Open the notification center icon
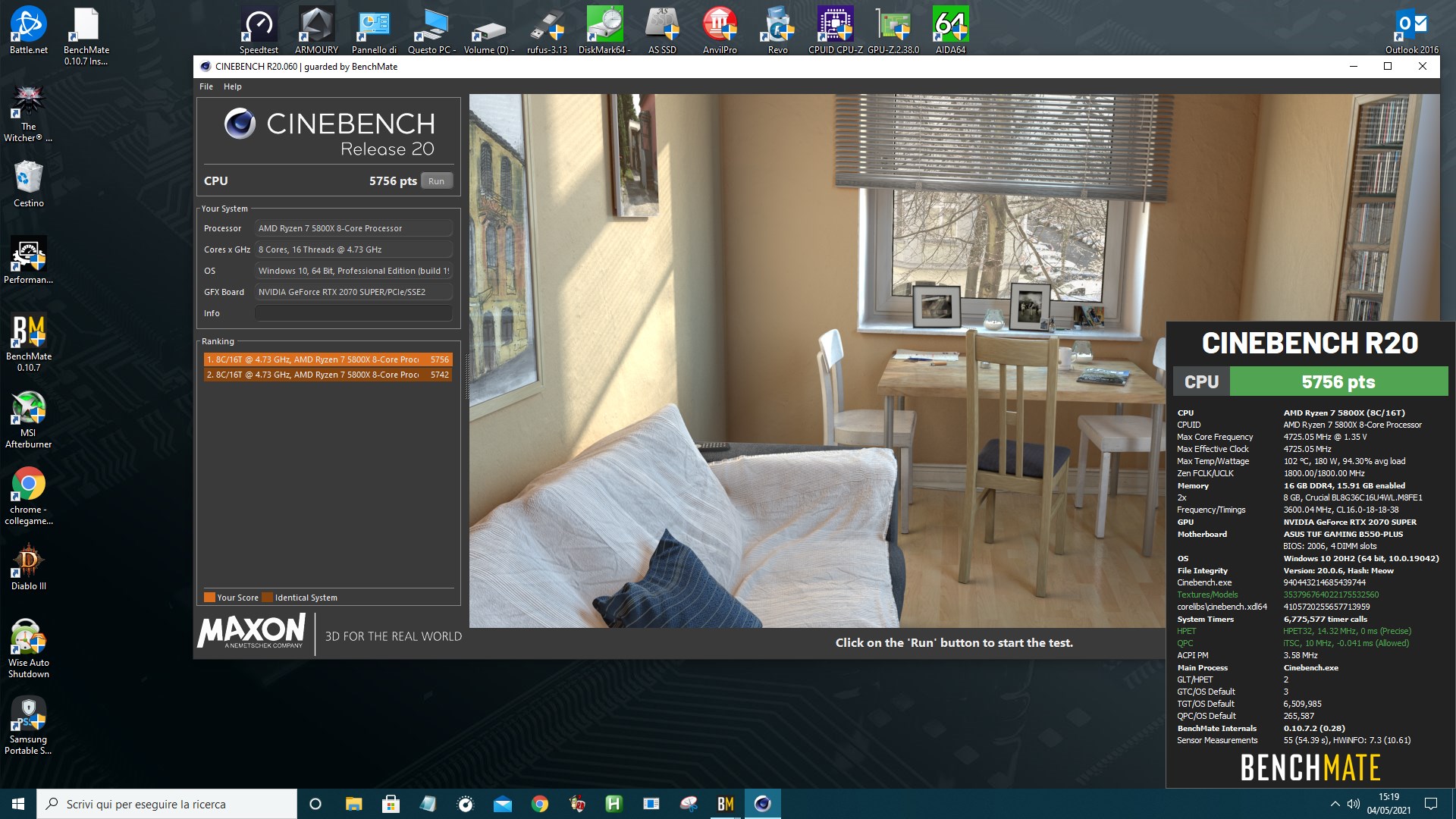 point(1431,804)
